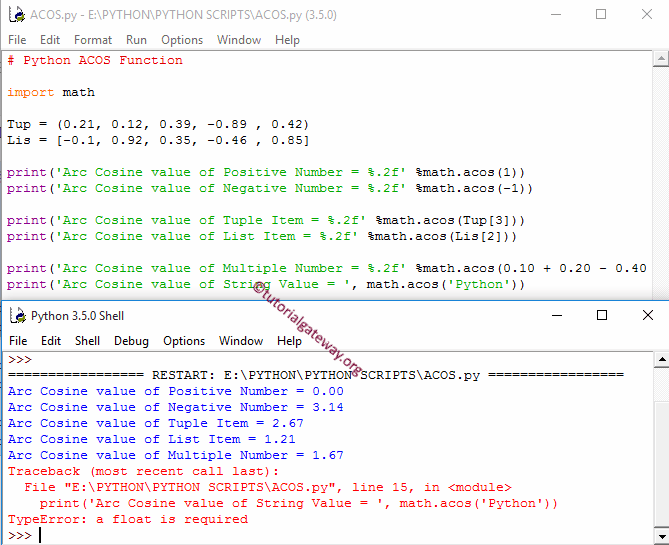Click the print line with math.acos(1)

click(266, 172)
